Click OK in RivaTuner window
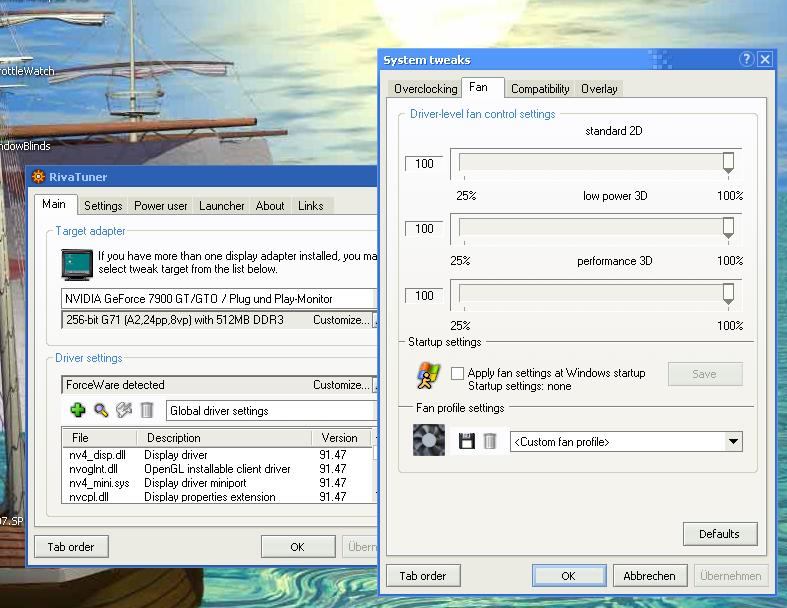 point(298,547)
